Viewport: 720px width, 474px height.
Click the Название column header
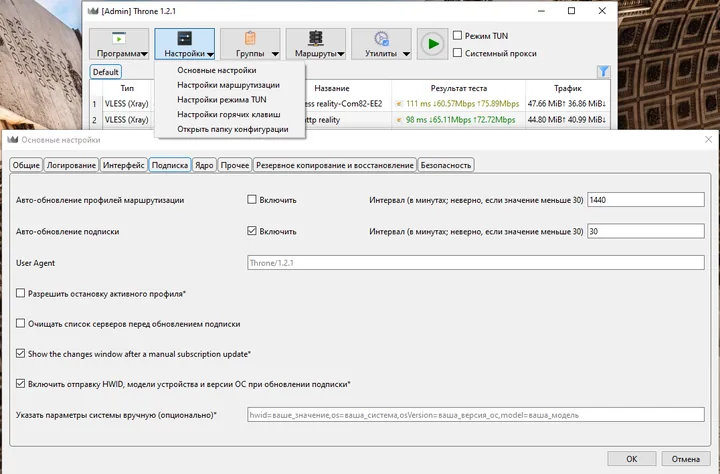(x=332, y=88)
